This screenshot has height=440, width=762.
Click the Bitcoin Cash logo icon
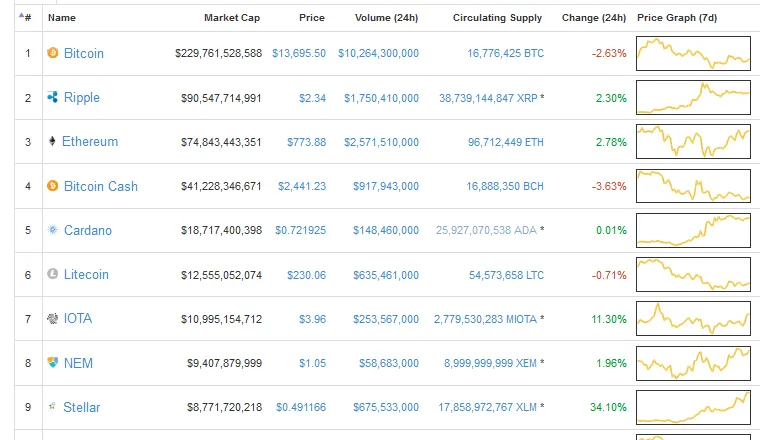[x=52, y=186]
